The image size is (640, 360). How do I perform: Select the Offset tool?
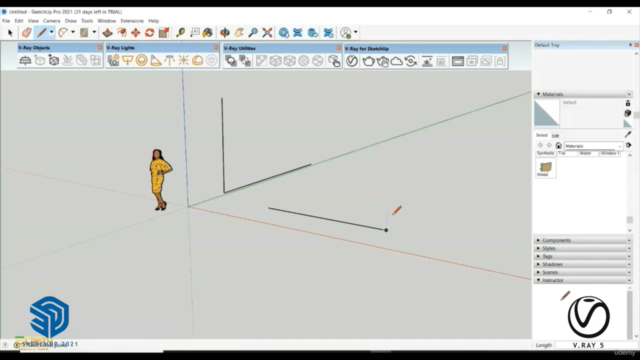(122, 33)
